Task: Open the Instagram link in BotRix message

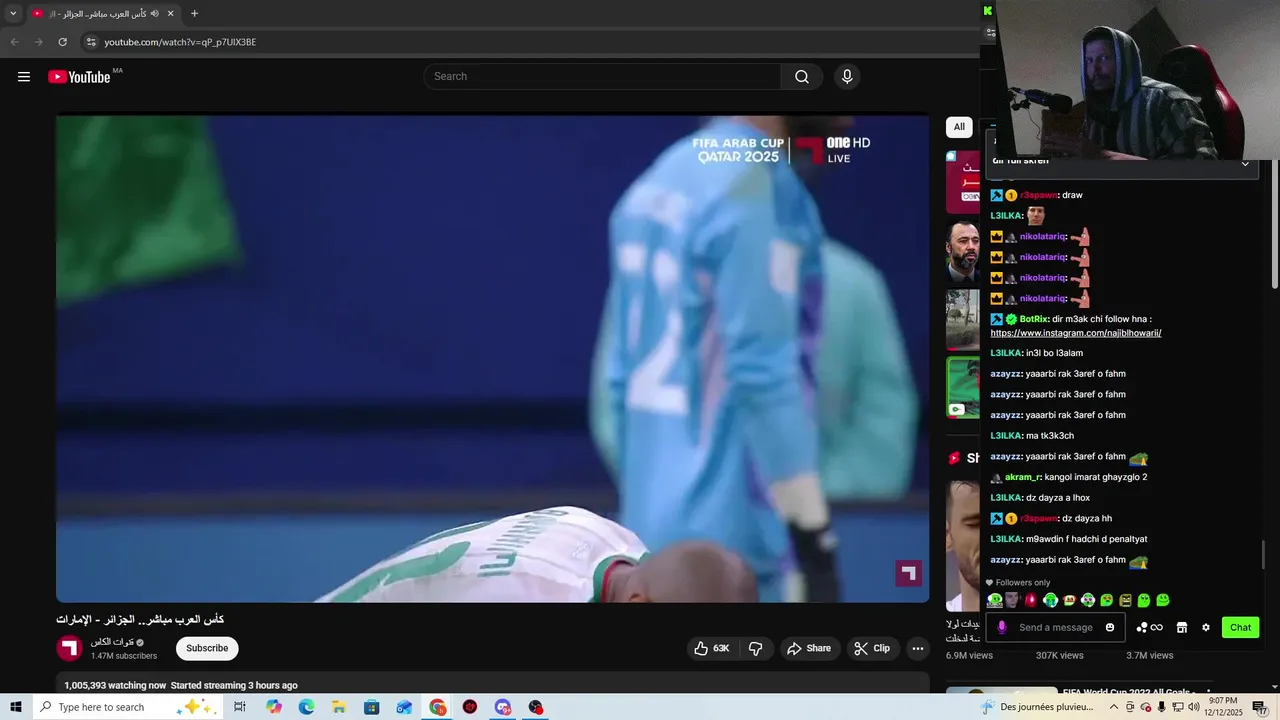Action: click(x=1075, y=333)
